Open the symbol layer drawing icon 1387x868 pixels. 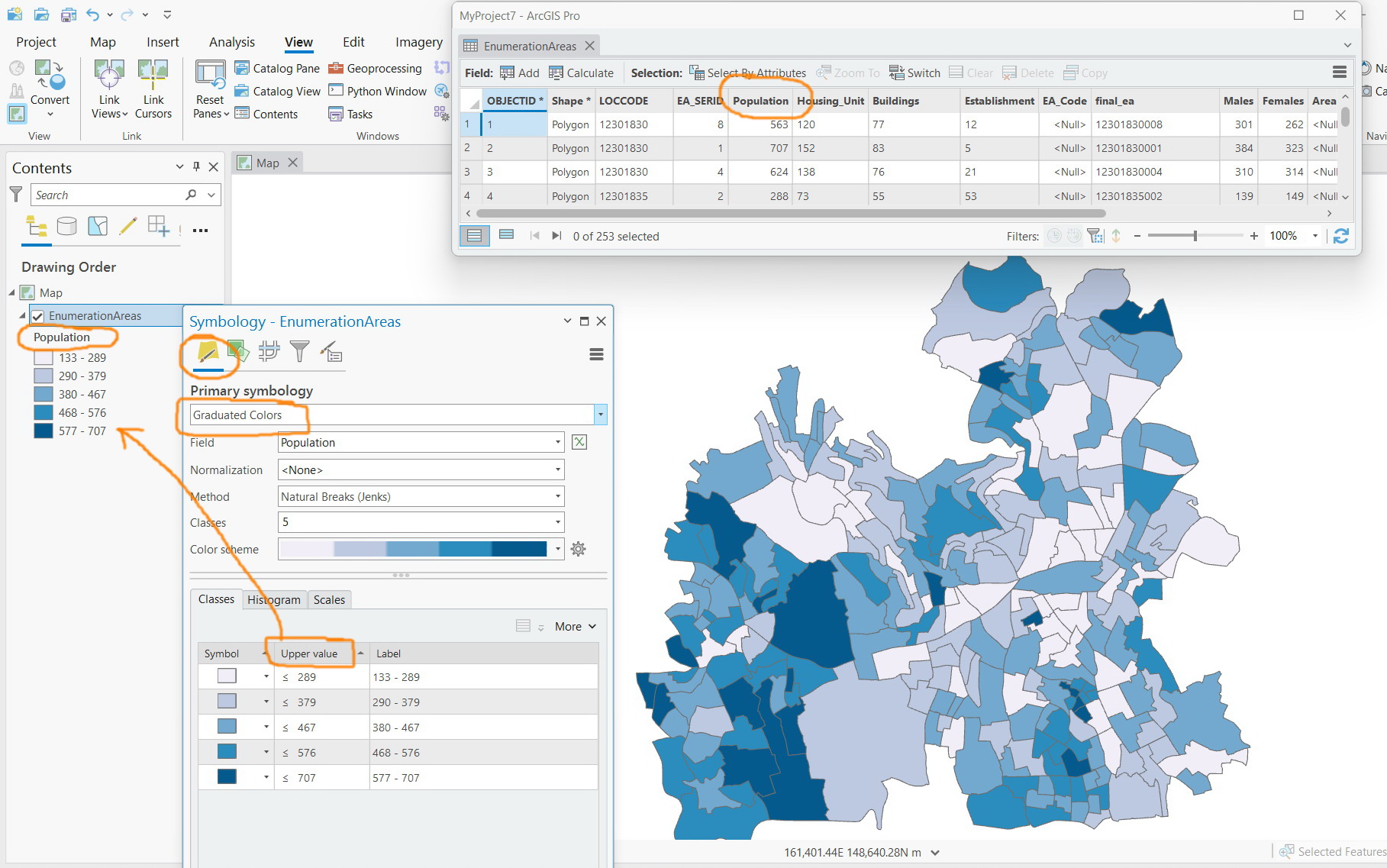[269, 351]
